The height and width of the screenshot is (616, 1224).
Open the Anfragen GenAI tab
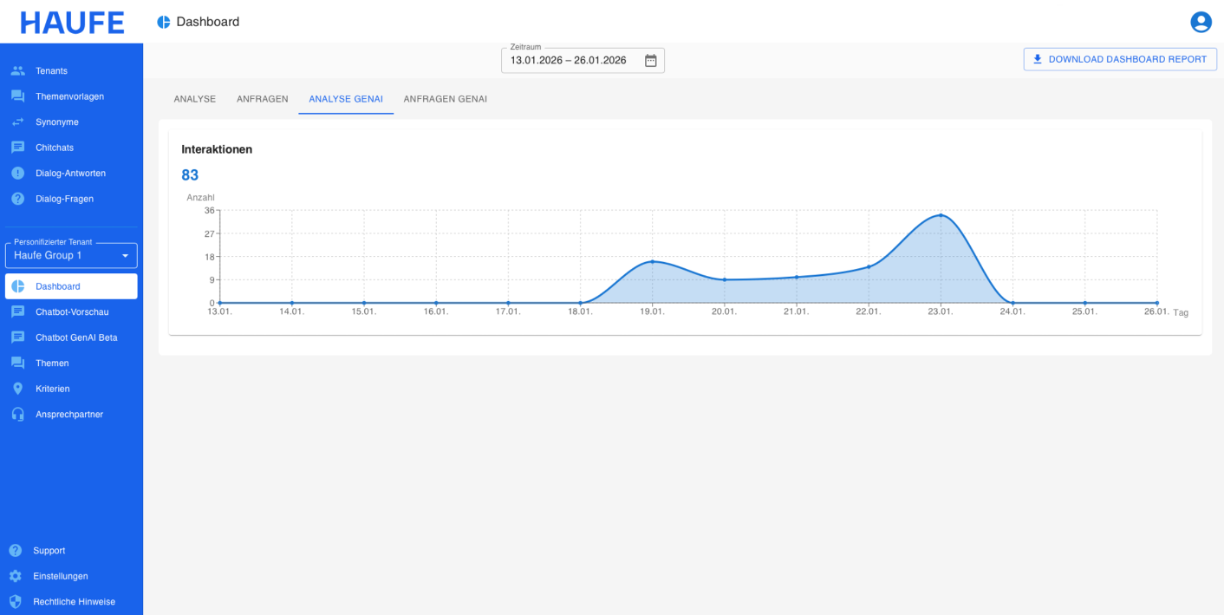point(445,99)
